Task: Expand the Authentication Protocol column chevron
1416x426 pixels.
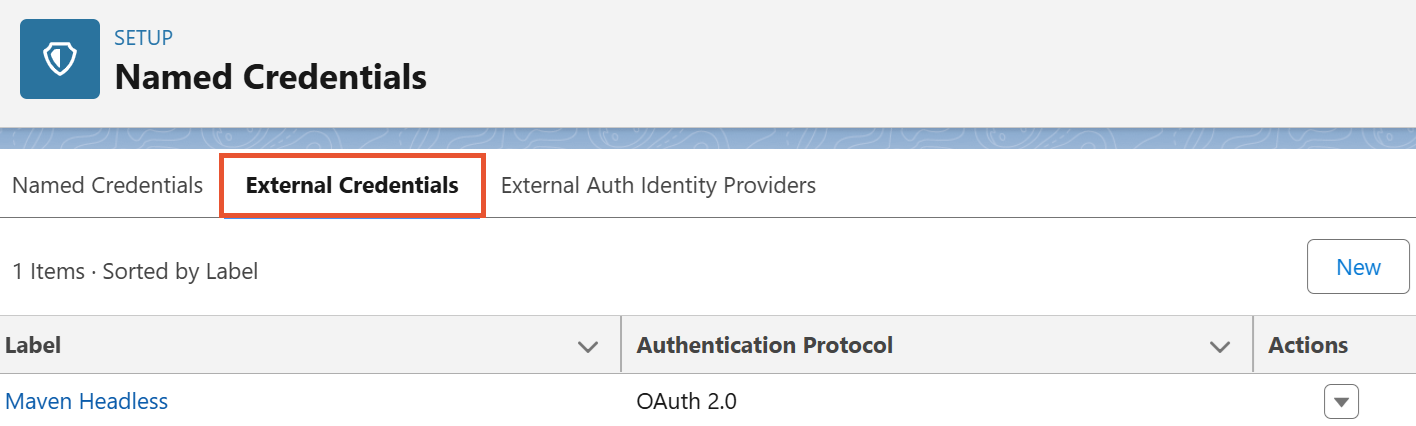Action: click(1220, 347)
